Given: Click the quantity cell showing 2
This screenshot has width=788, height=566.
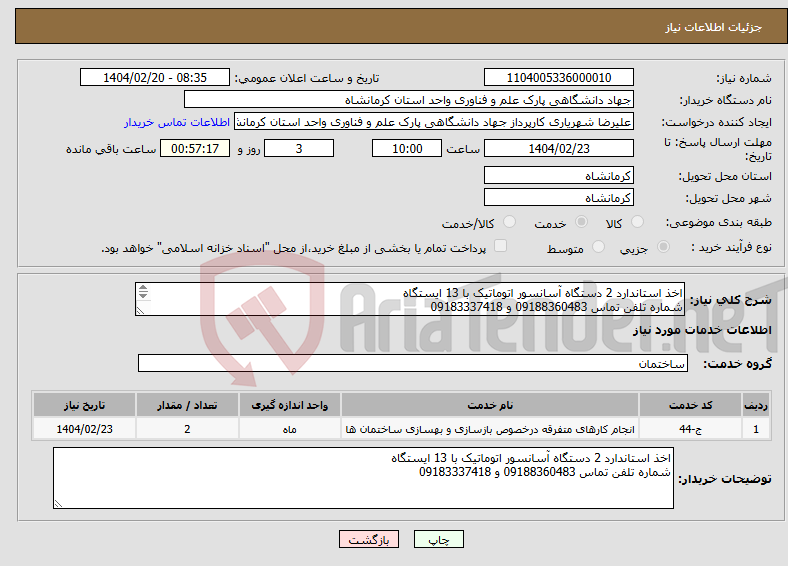Looking at the screenshot, I should (x=187, y=429).
